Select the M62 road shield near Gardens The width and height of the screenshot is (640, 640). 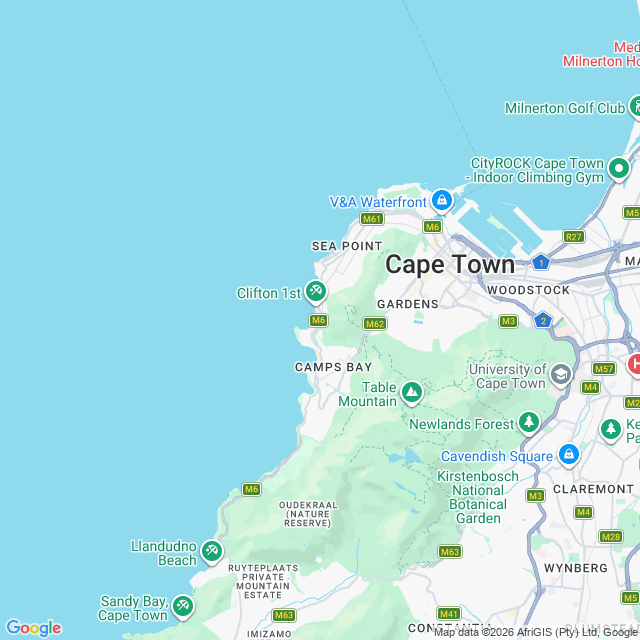point(375,324)
